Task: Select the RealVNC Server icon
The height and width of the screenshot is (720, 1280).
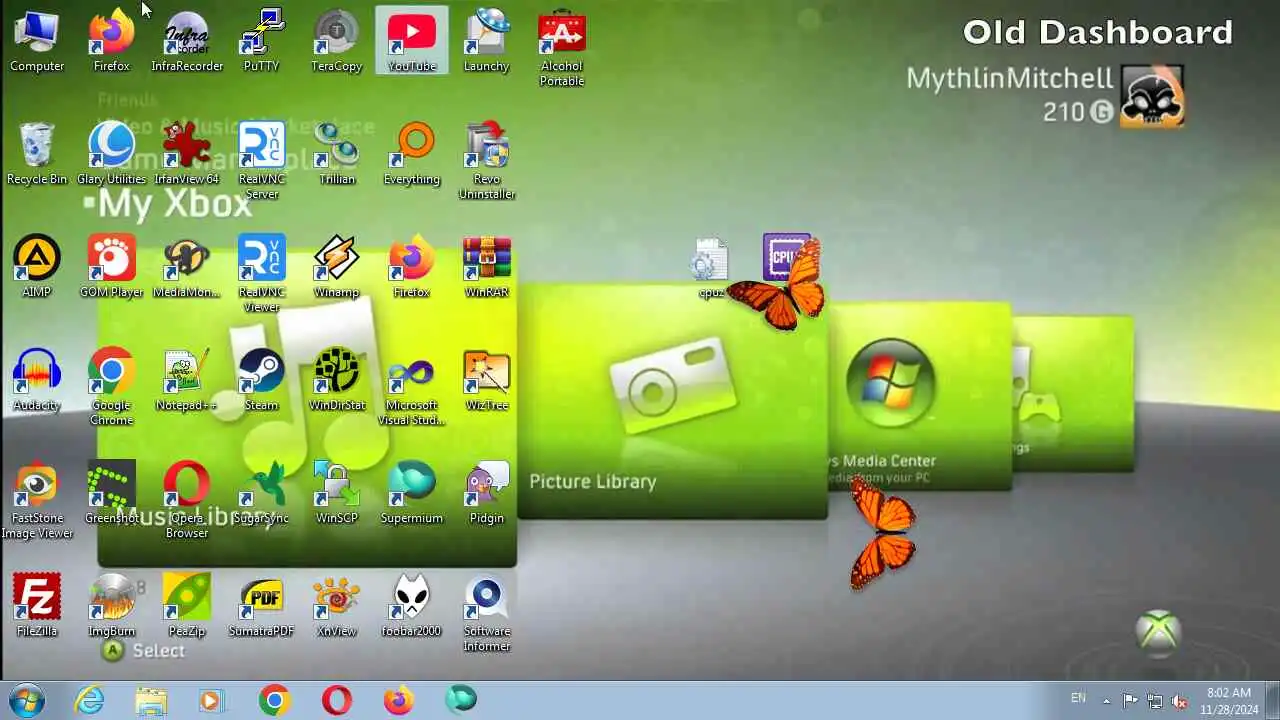Action: point(262,161)
